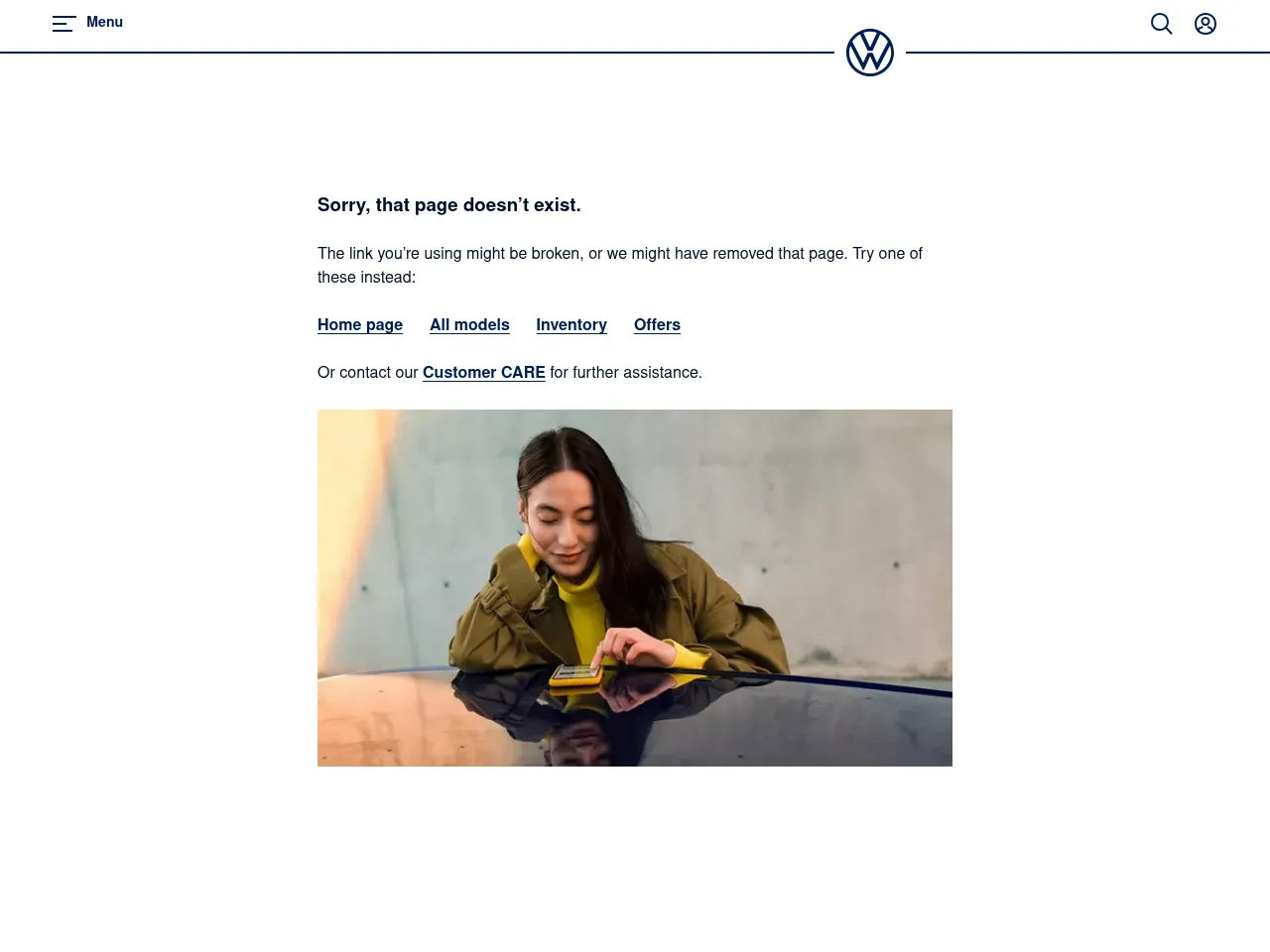1270x952 pixels.
Task: Open the hamburger menu icon
Action: (64, 24)
